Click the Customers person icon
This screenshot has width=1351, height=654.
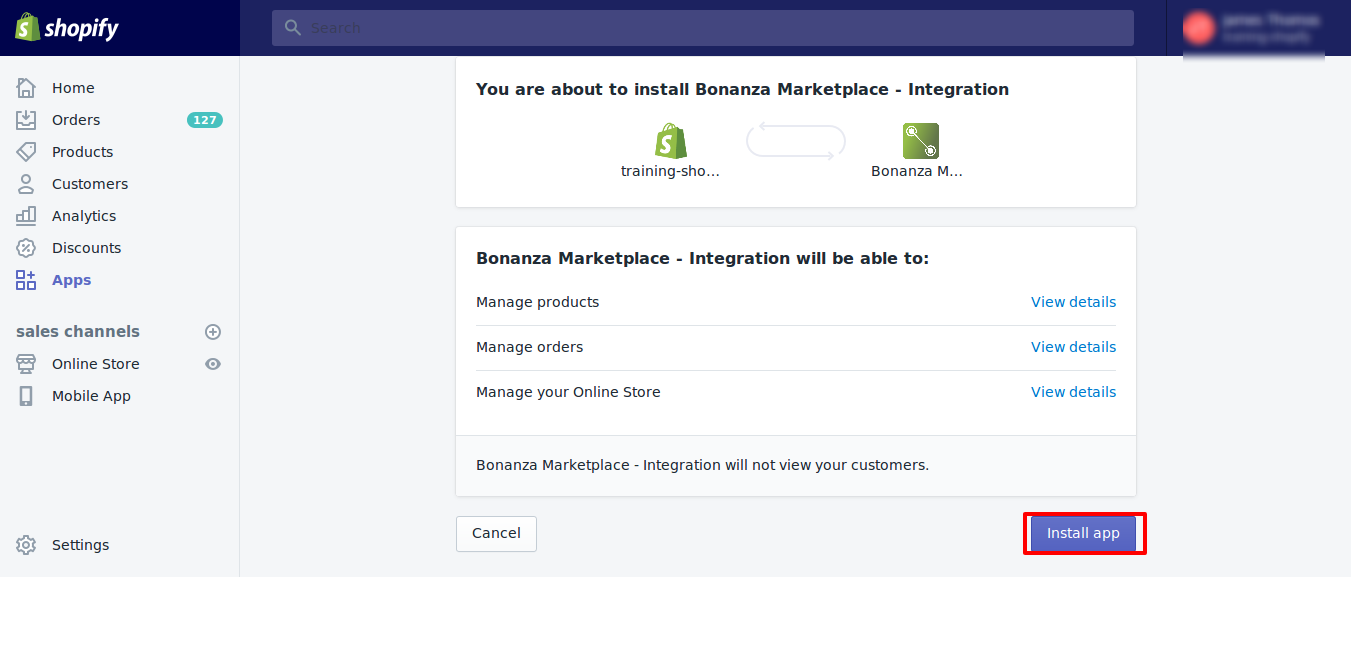point(26,184)
